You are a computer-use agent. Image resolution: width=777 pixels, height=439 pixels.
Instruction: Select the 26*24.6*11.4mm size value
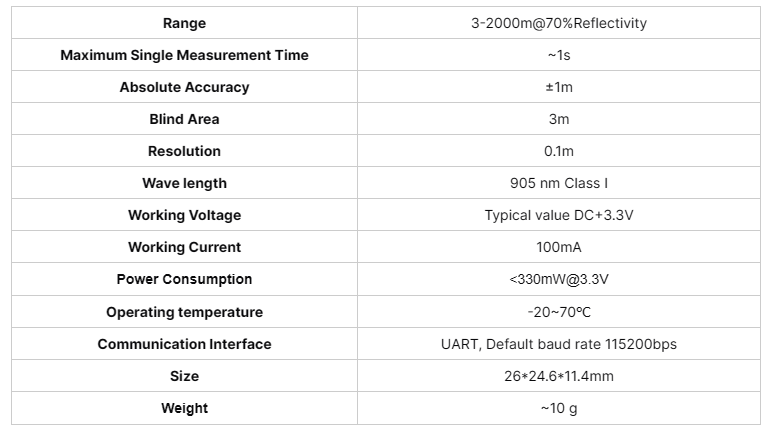(x=558, y=376)
